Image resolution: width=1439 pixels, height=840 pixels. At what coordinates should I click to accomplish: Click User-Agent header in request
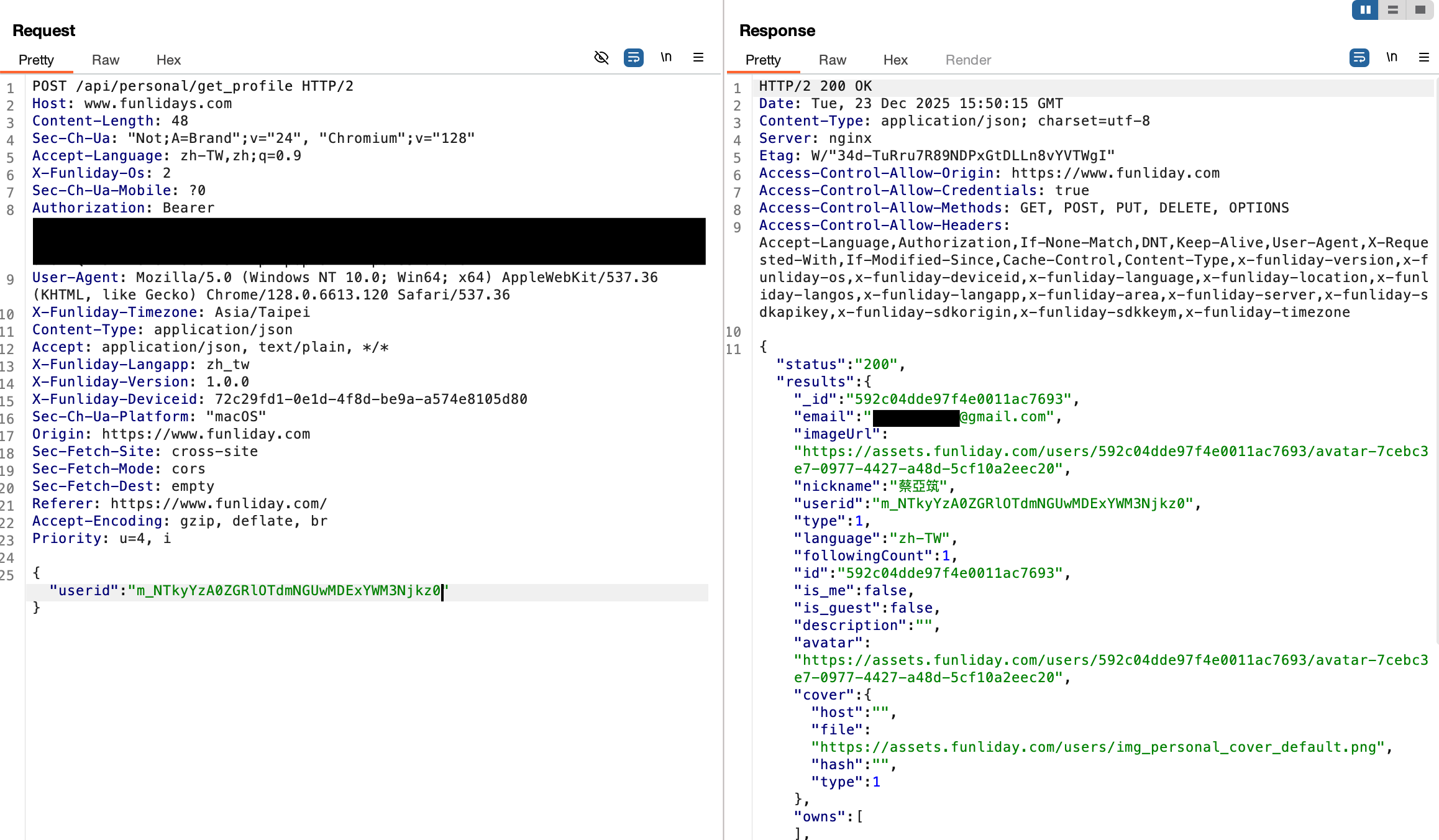(345, 286)
